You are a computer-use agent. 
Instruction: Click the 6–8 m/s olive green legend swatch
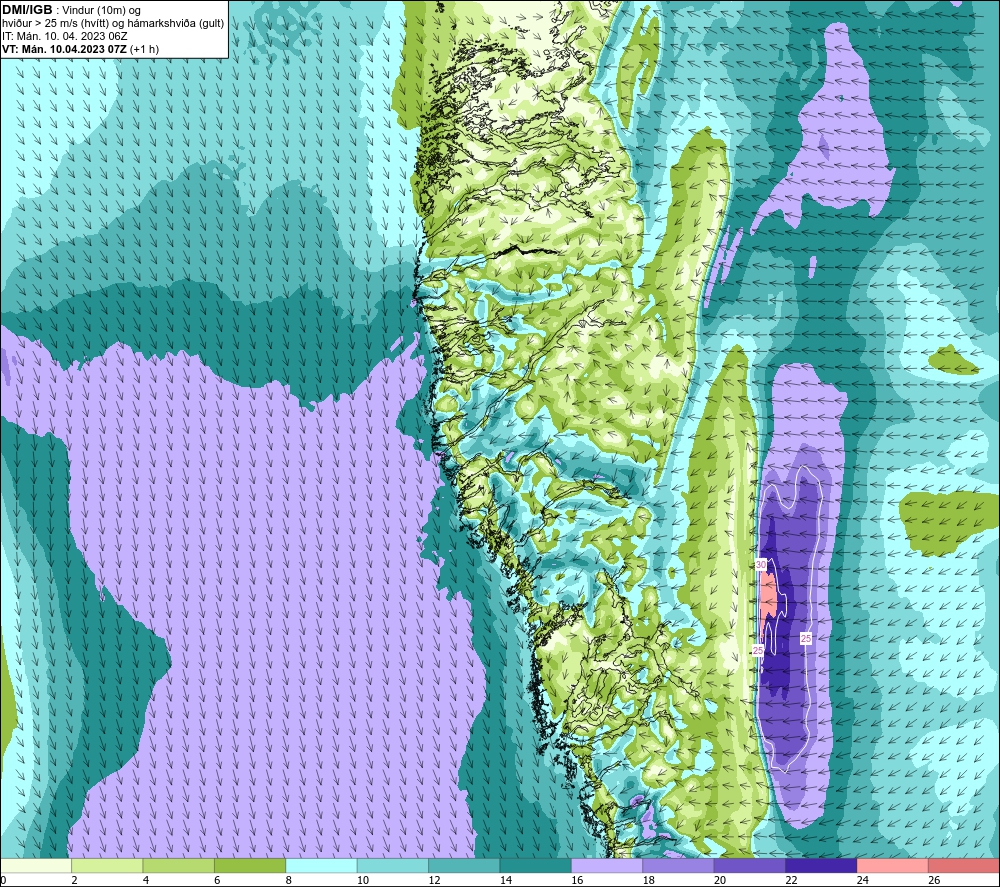250,866
